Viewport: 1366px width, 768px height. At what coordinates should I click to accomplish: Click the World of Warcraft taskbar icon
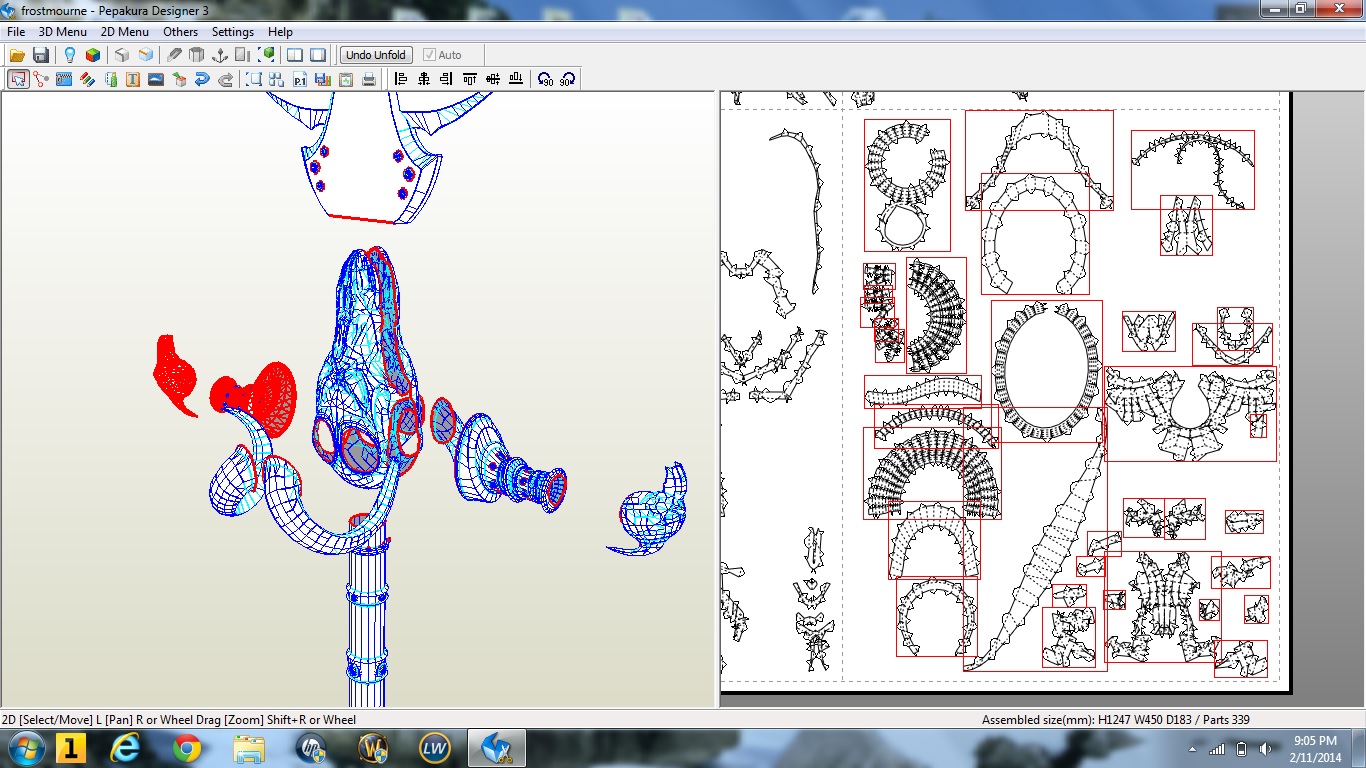pyautogui.click(x=373, y=748)
